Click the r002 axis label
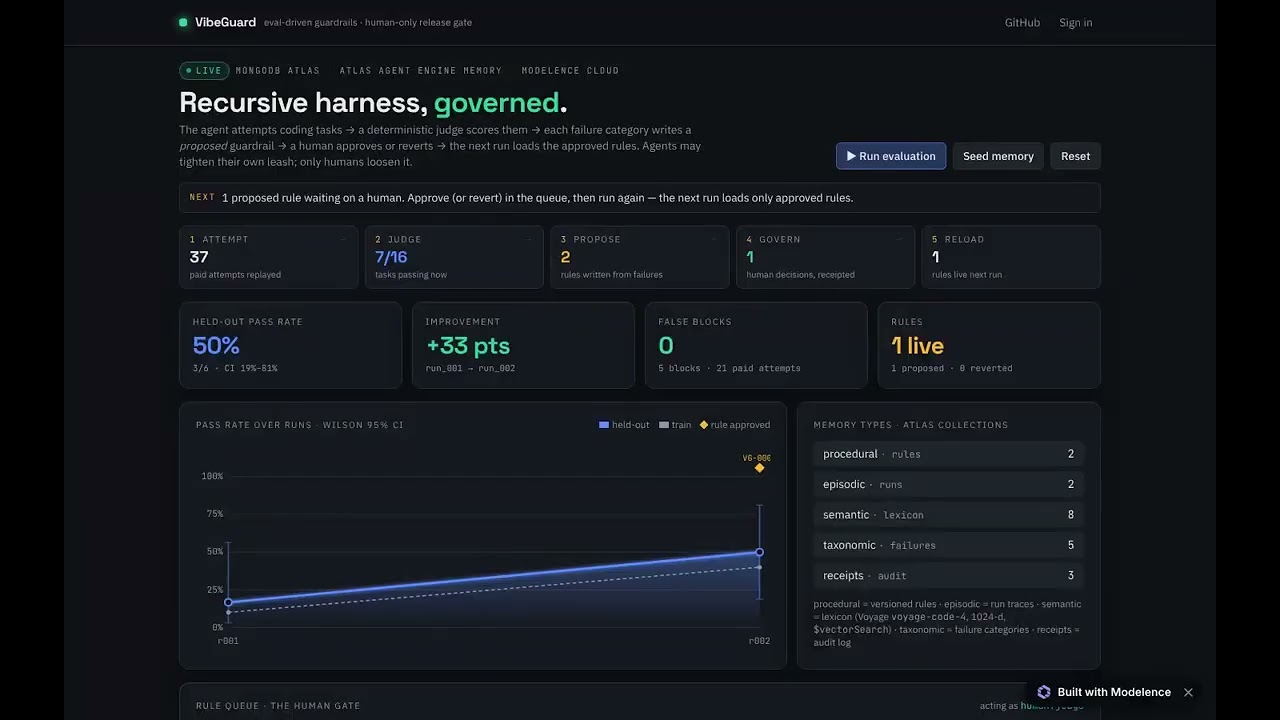 click(760, 641)
